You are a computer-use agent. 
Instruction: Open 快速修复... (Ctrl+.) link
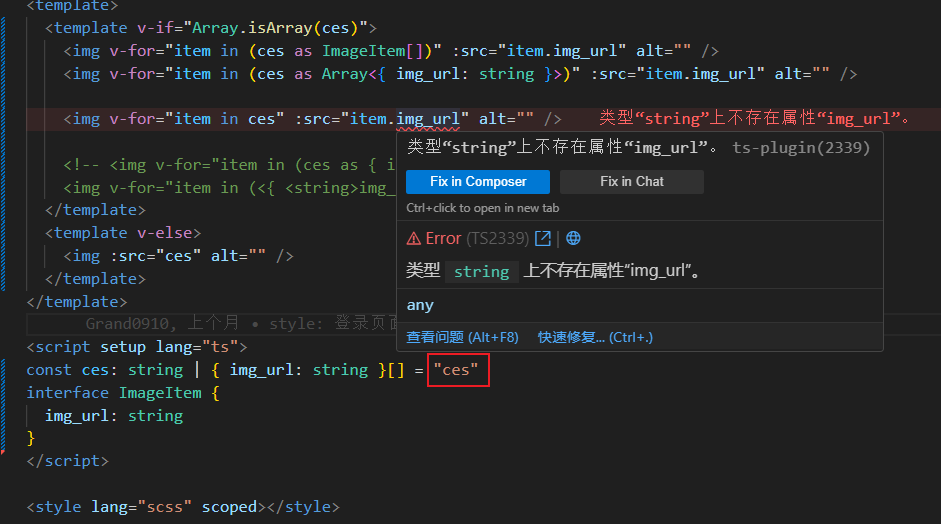click(x=595, y=337)
